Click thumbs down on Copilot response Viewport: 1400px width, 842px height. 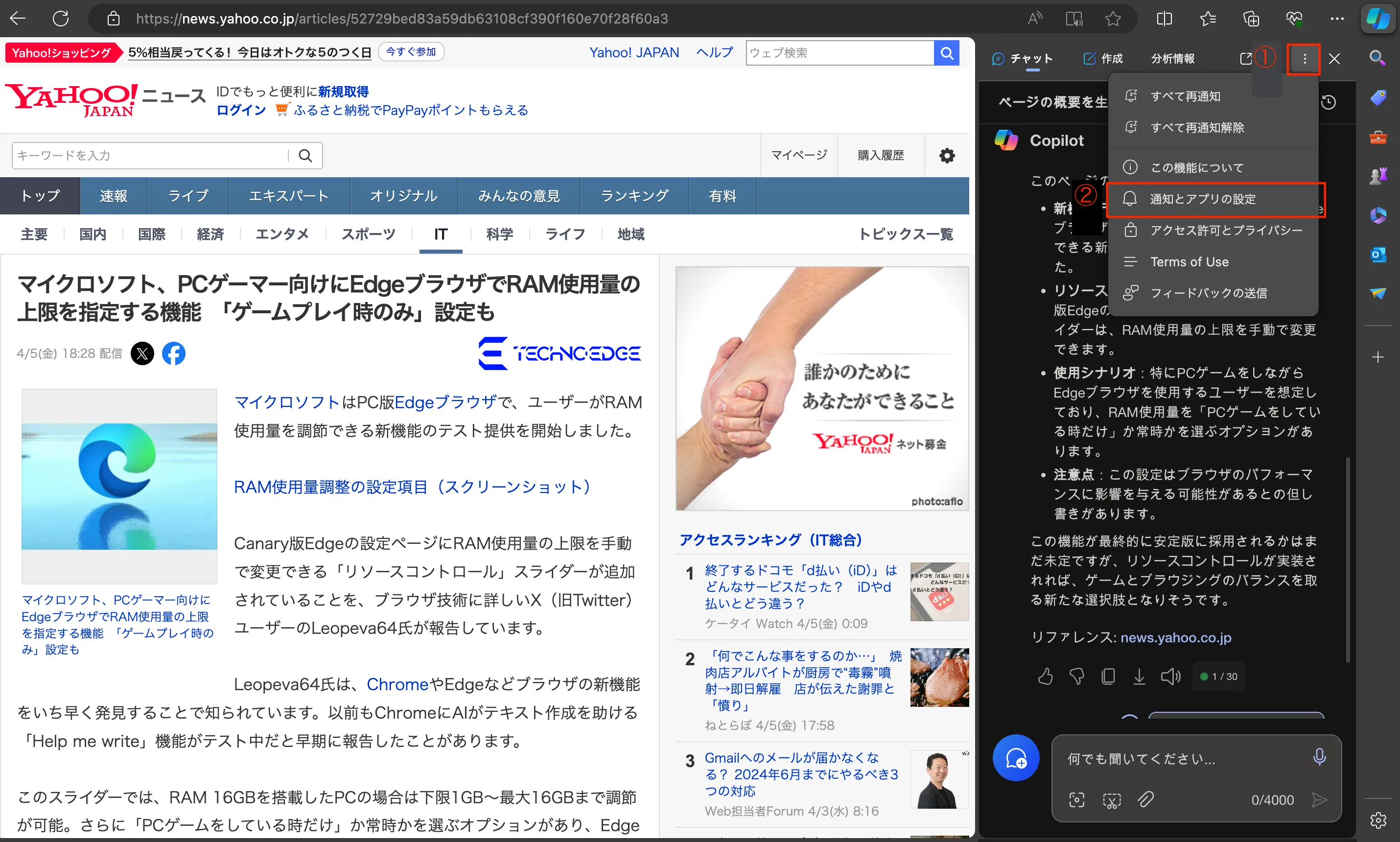point(1076,677)
